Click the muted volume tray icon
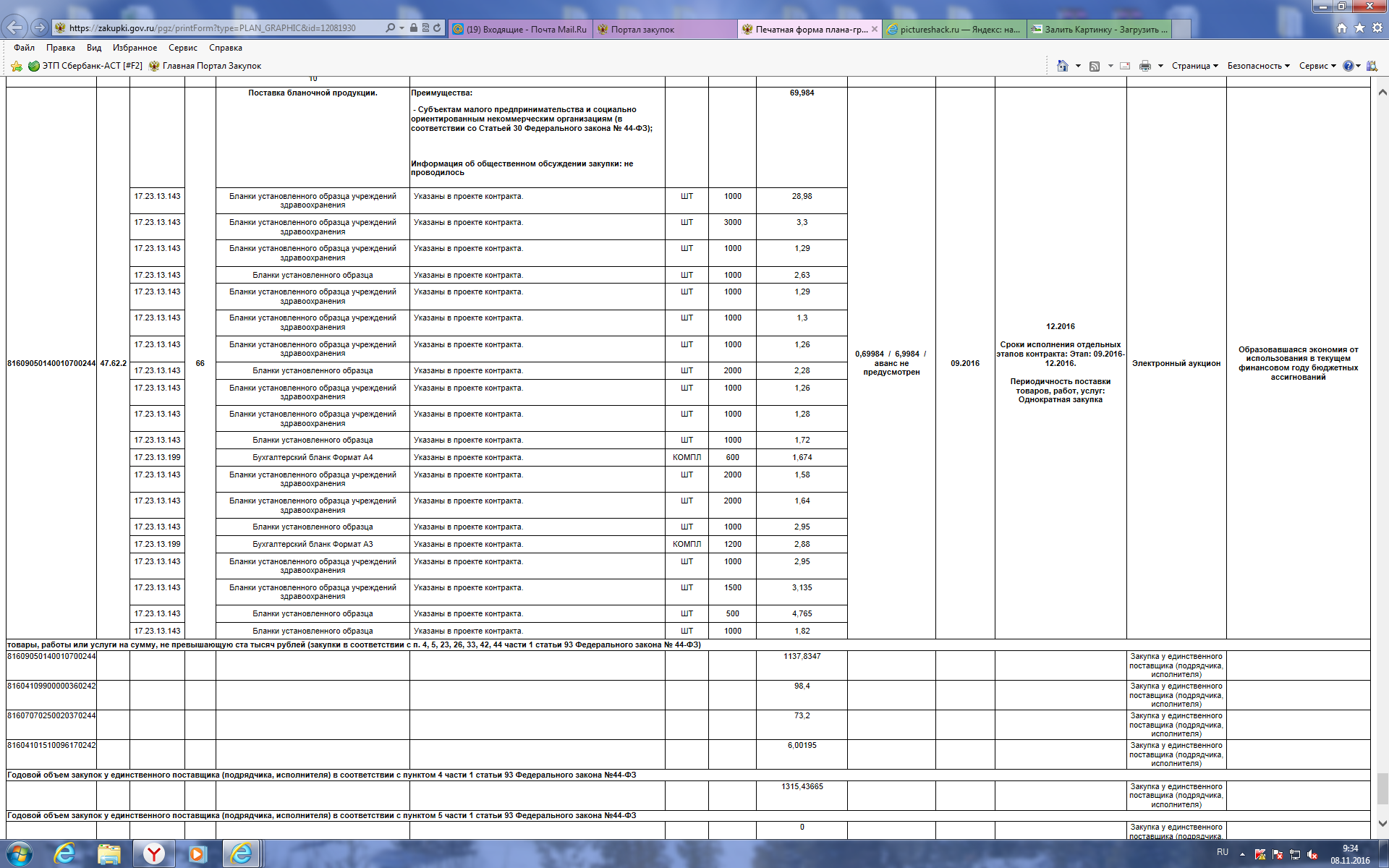Image resolution: width=1389 pixels, height=868 pixels. click(x=1312, y=854)
